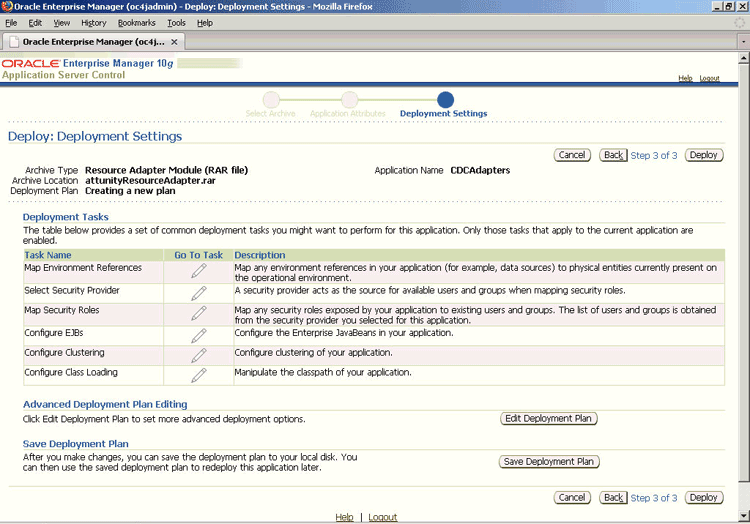Click the Help link in the header
The width and height of the screenshot is (750, 524).
[685, 78]
